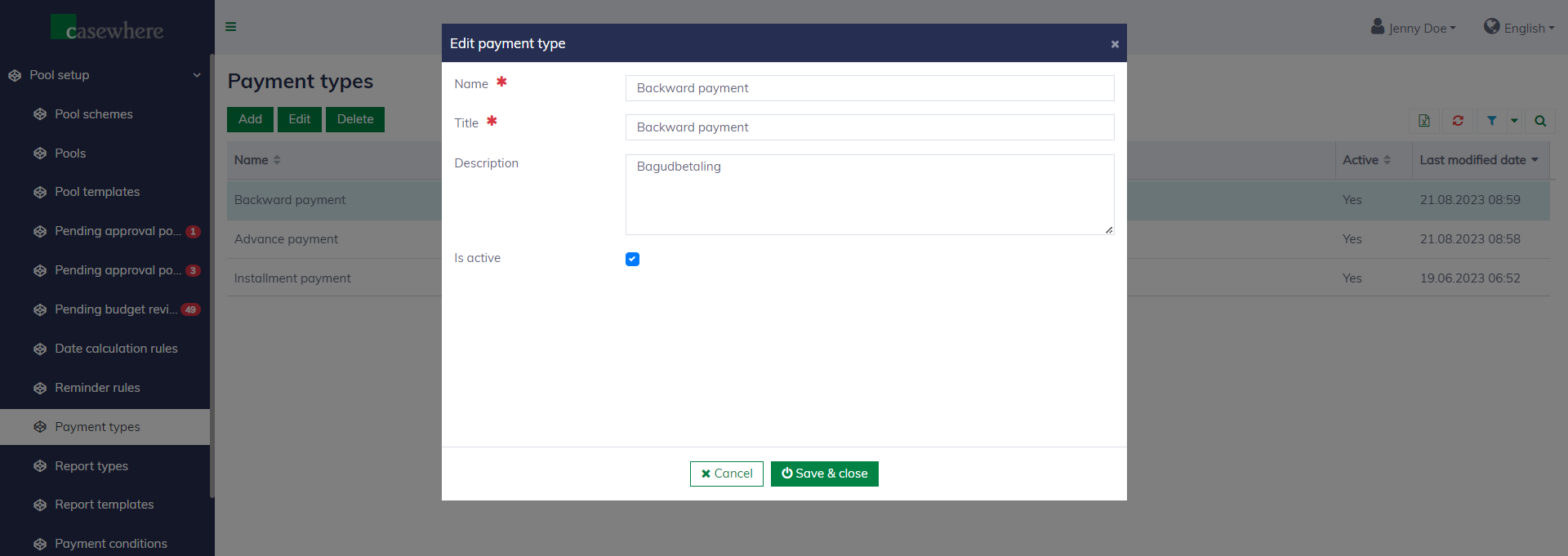Click the Name input field
Screen dimensions: 1568x556
869,88
